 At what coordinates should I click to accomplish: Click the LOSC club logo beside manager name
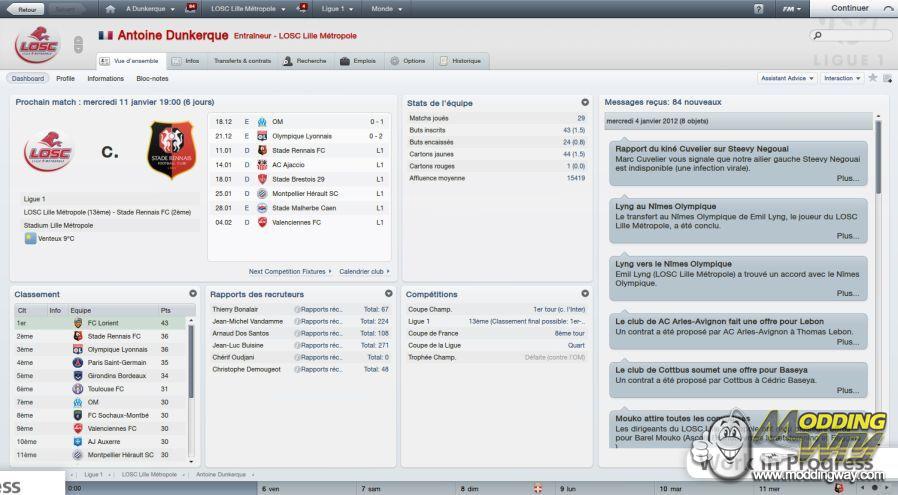pyautogui.click(x=37, y=45)
